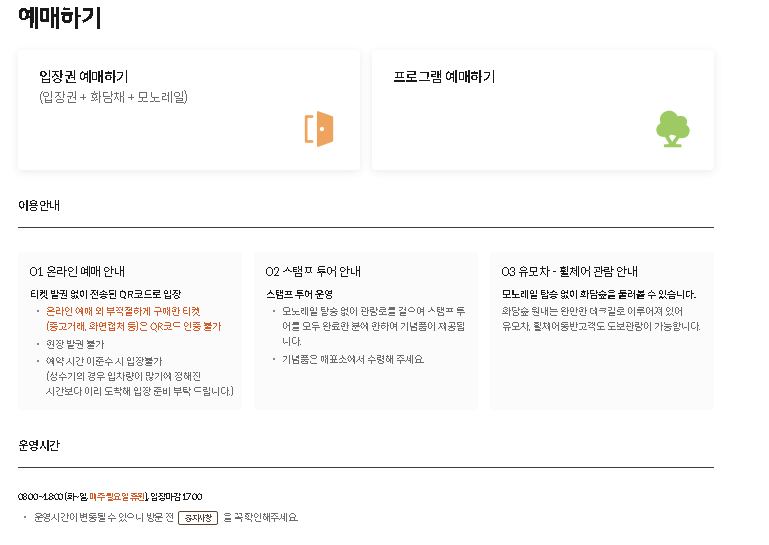This screenshot has height=545, width=769.
Task: Click the orange door icon
Action: click(x=319, y=129)
